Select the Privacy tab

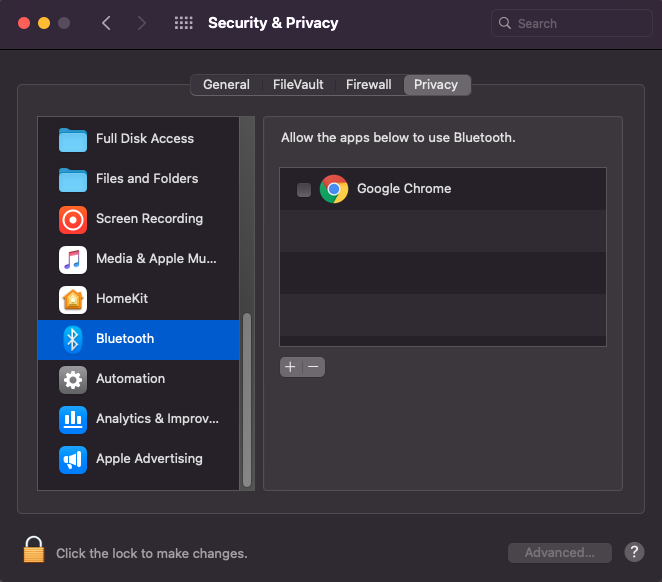(436, 84)
